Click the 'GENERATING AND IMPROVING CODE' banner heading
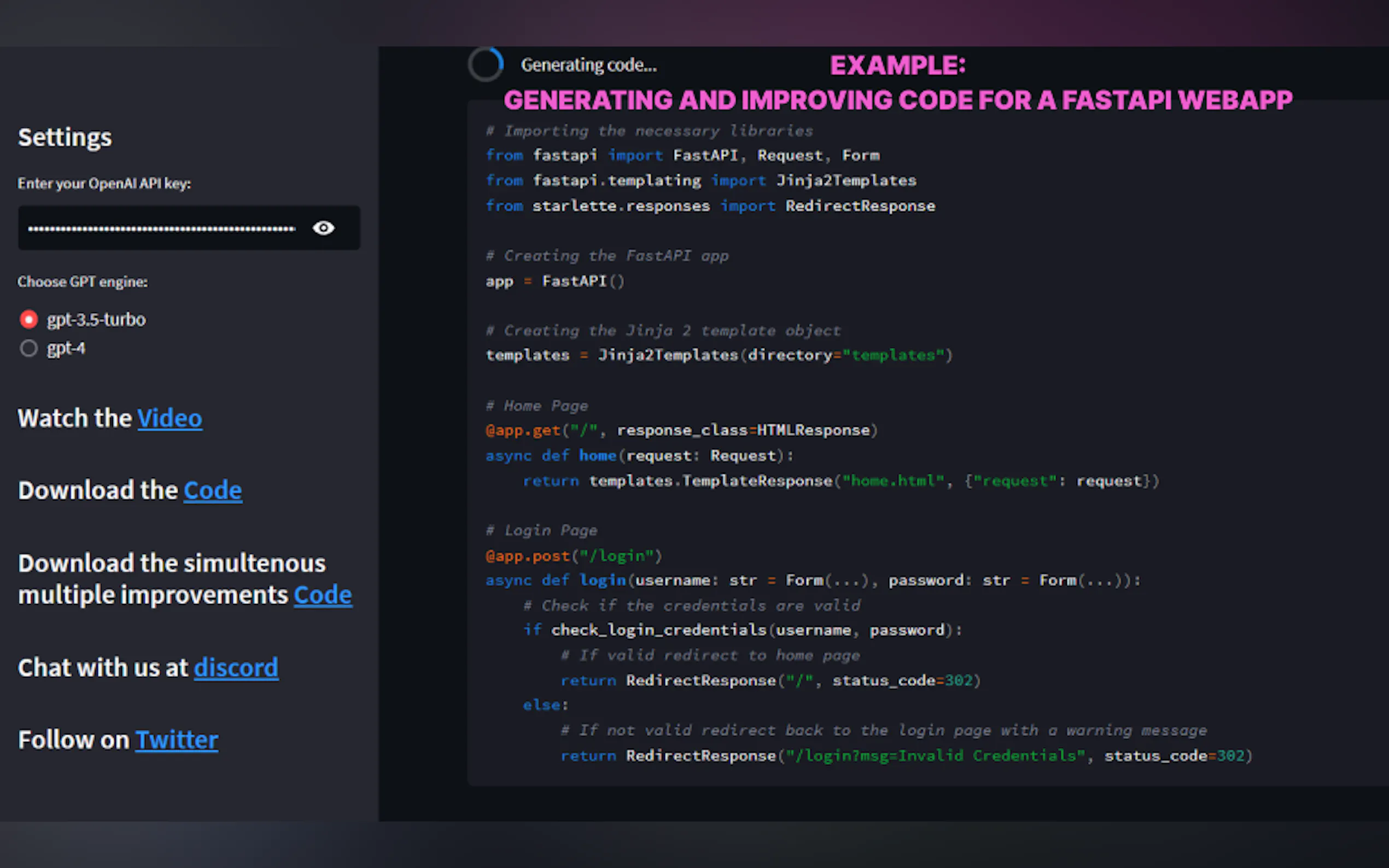The image size is (1389, 868). pyautogui.click(x=897, y=101)
